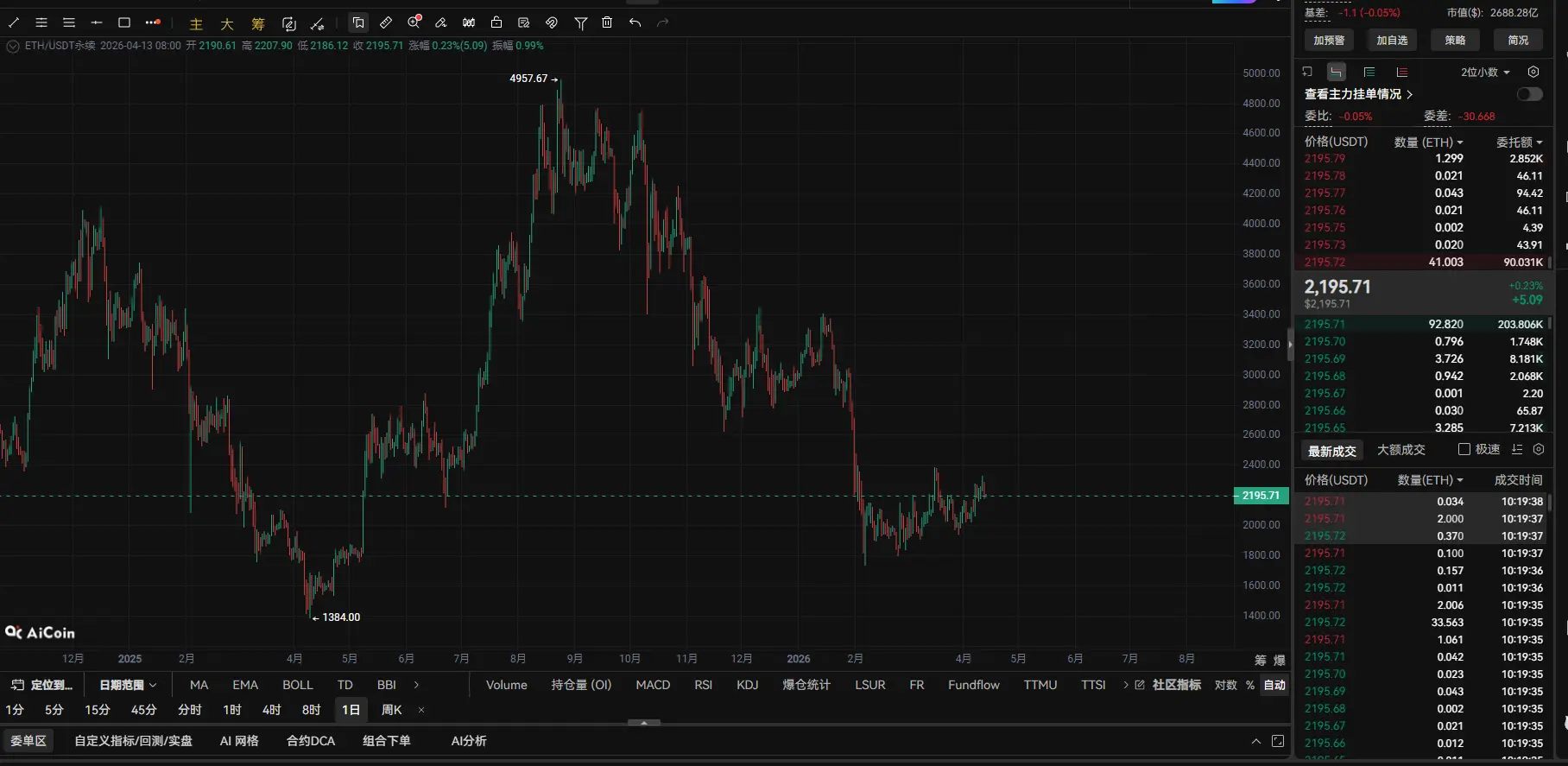Open latest trades settings hexagon icon

[1539, 449]
